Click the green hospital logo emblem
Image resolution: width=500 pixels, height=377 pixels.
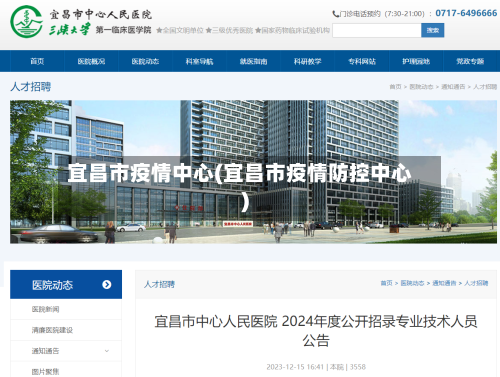pos(27,22)
